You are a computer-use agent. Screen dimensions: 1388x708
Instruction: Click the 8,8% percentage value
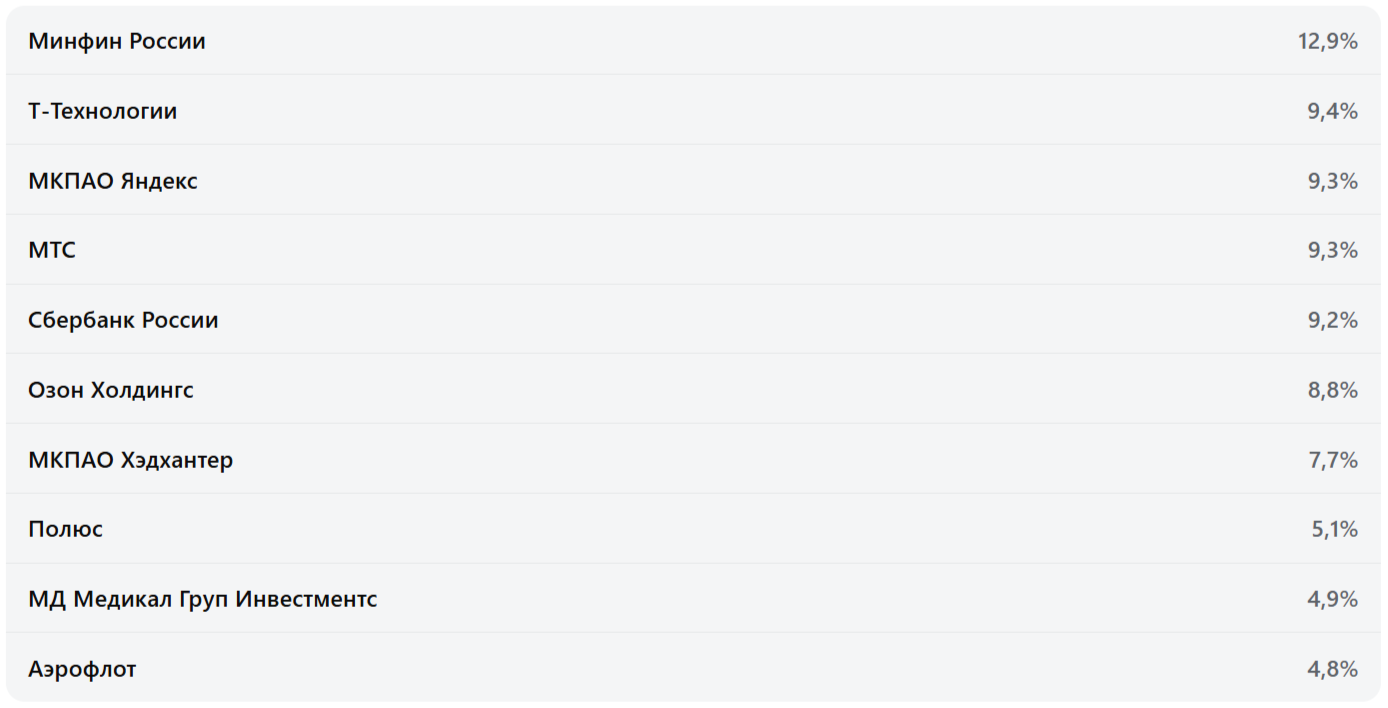[1332, 390]
